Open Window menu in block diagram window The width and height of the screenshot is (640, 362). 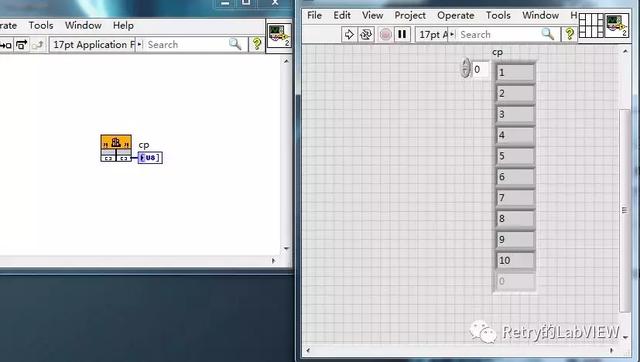(83, 25)
